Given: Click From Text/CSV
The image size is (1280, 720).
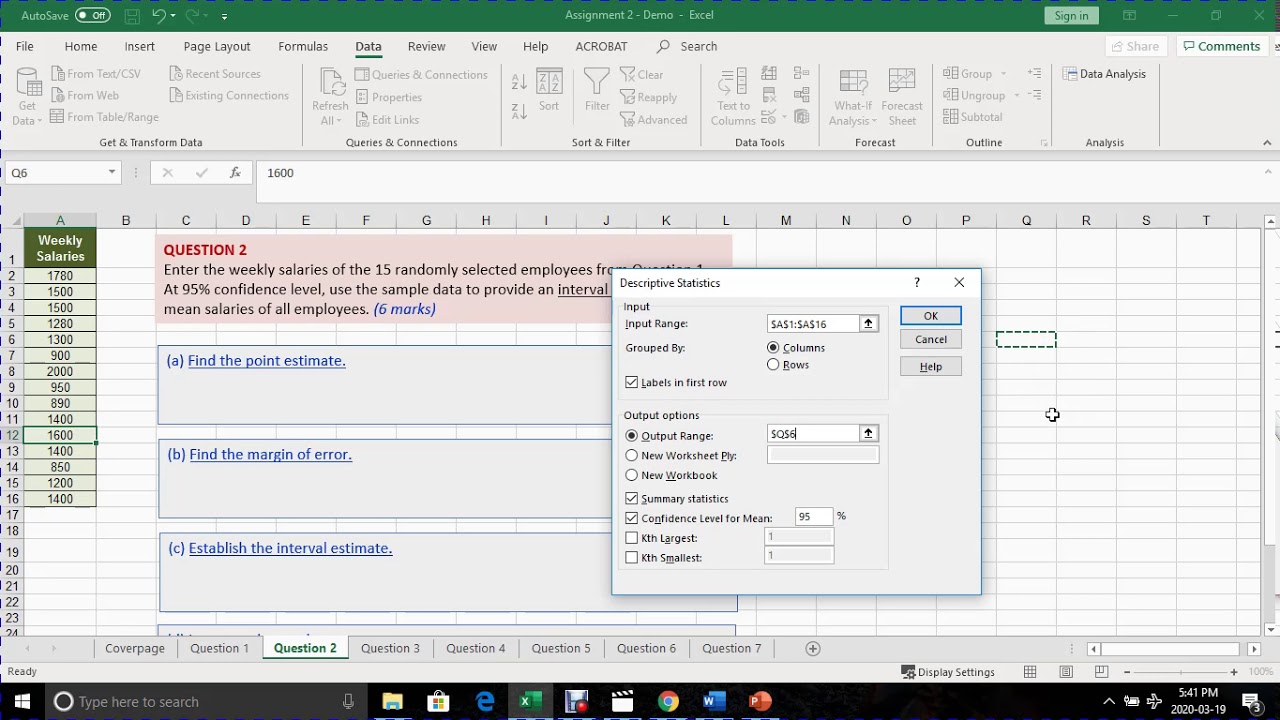Looking at the screenshot, I should pos(95,74).
